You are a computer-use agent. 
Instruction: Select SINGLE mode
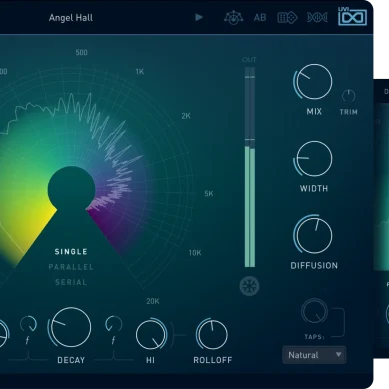[x=71, y=252]
